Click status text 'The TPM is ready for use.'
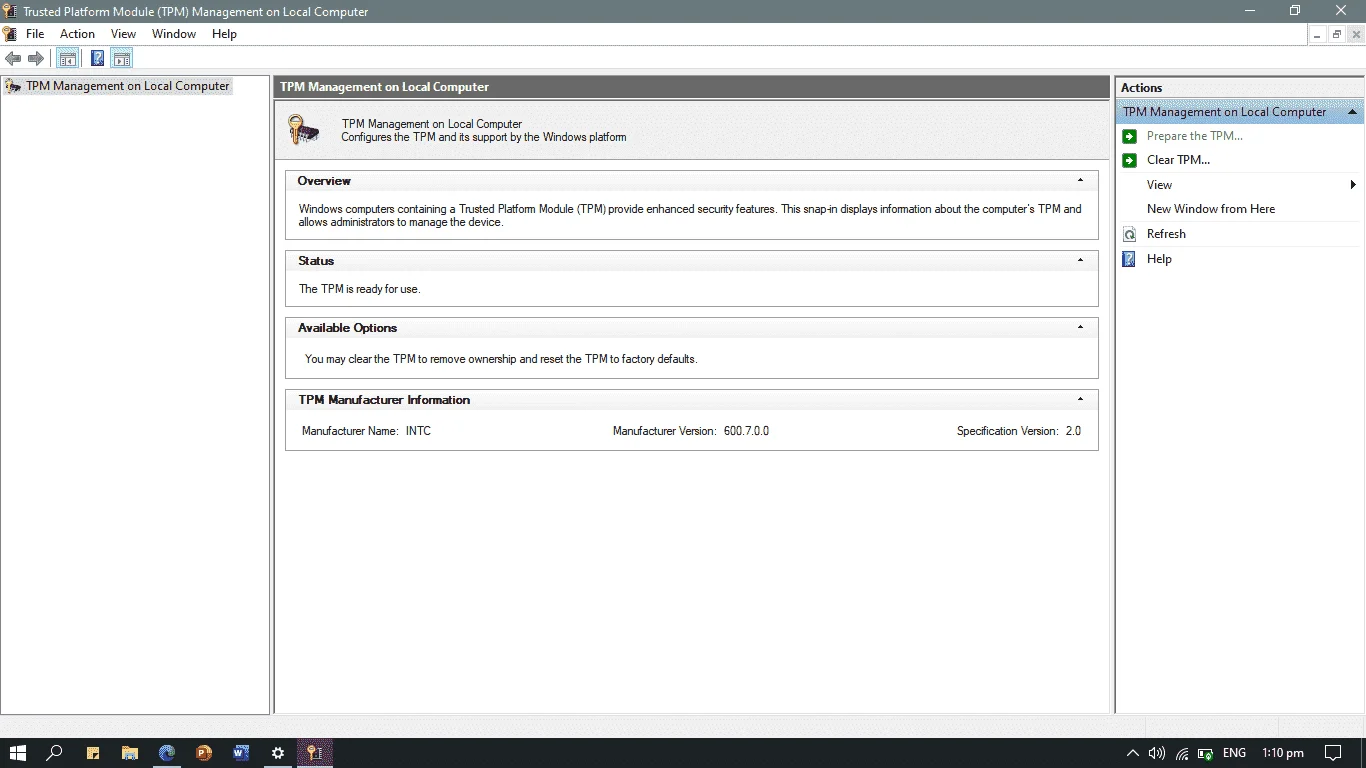The height and width of the screenshot is (768, 1366). 359,289
